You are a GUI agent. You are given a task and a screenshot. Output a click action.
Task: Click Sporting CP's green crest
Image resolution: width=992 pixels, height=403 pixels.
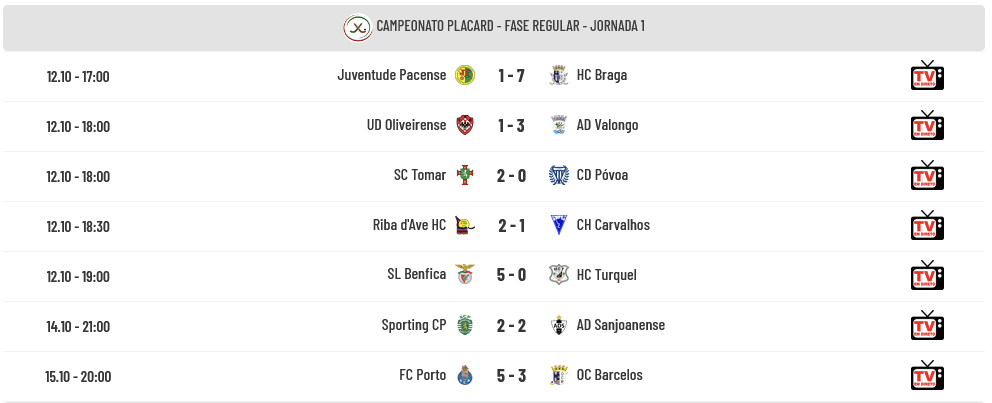pos(465,325)
